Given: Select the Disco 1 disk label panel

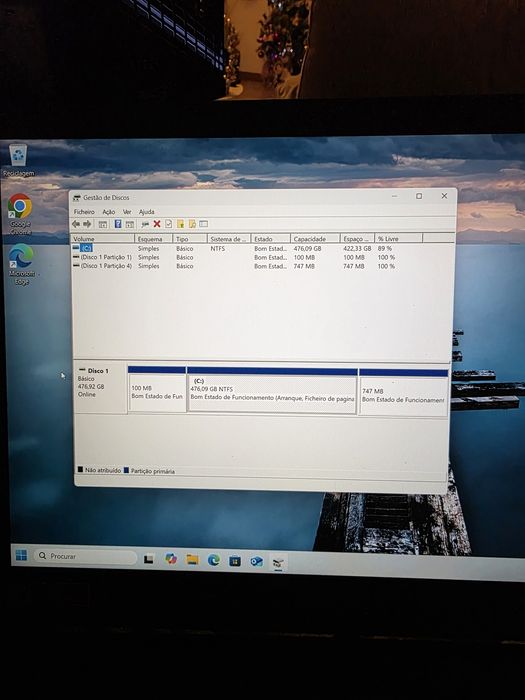Looking at the screenshot, I should click(100, 388).
